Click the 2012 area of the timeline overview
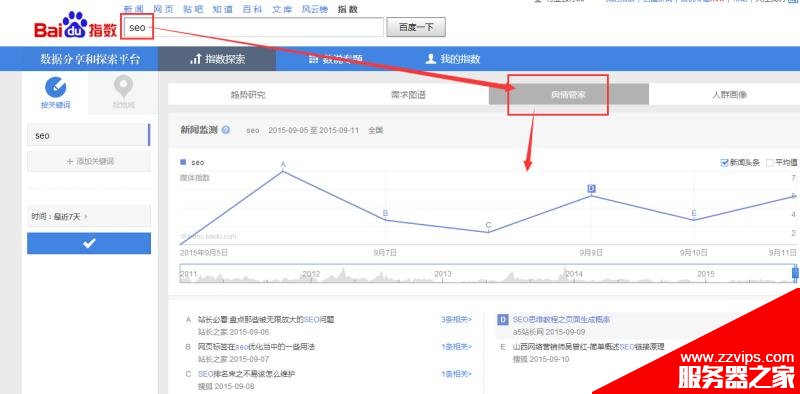800x394 pixels. pyautogui.click(x=311, y=274)
